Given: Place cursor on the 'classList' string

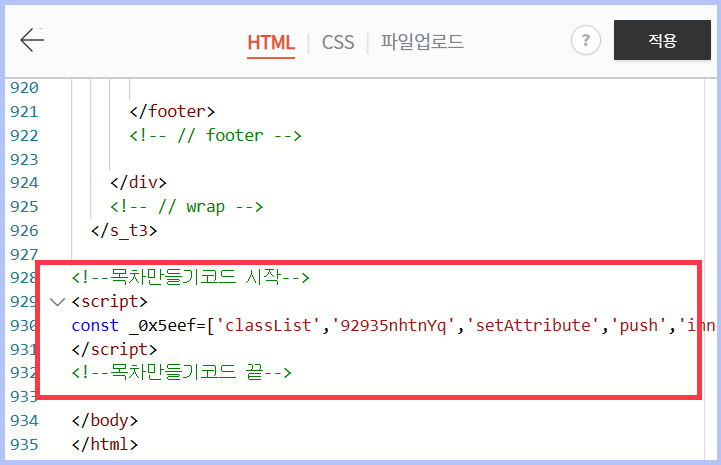Looking at the screenshot, I should 269,326.
